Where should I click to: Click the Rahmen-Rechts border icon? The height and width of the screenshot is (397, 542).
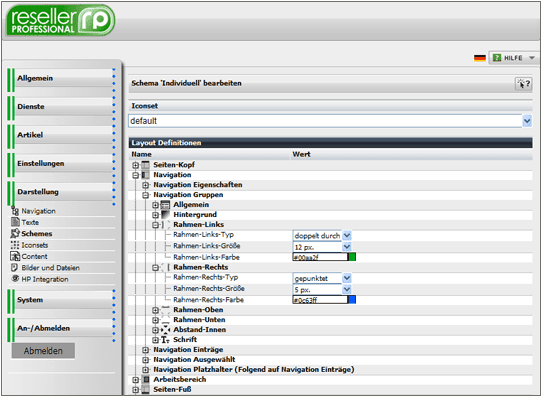pyautogui.click(x=166, y=267)
